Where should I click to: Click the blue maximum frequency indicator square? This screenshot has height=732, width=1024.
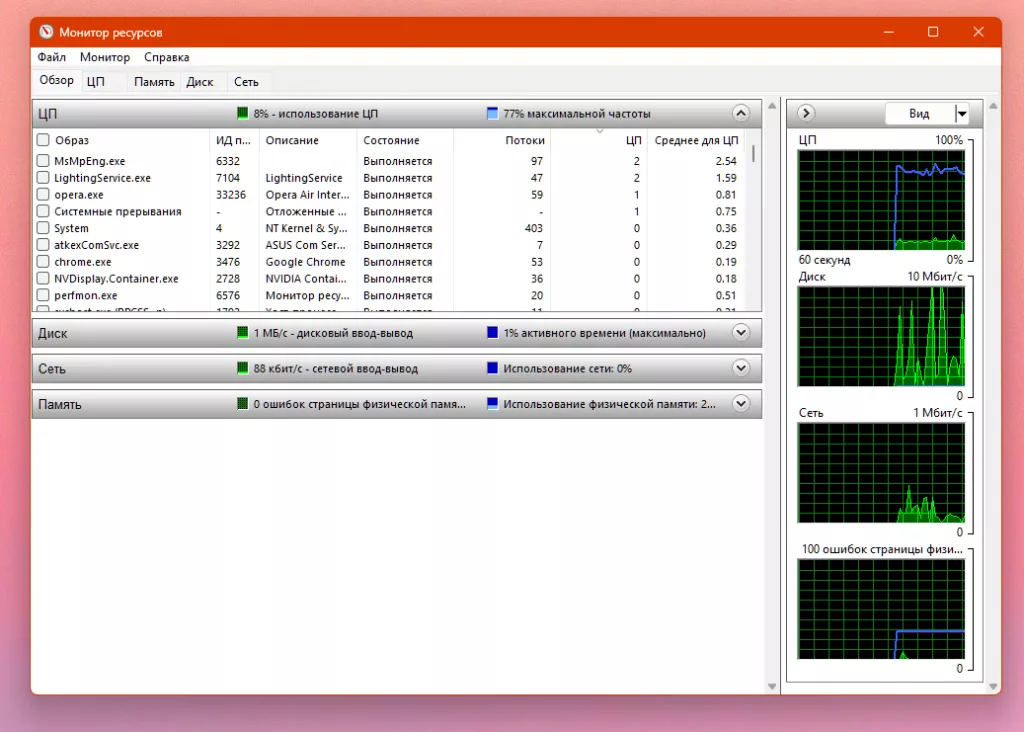coord(492,114)
